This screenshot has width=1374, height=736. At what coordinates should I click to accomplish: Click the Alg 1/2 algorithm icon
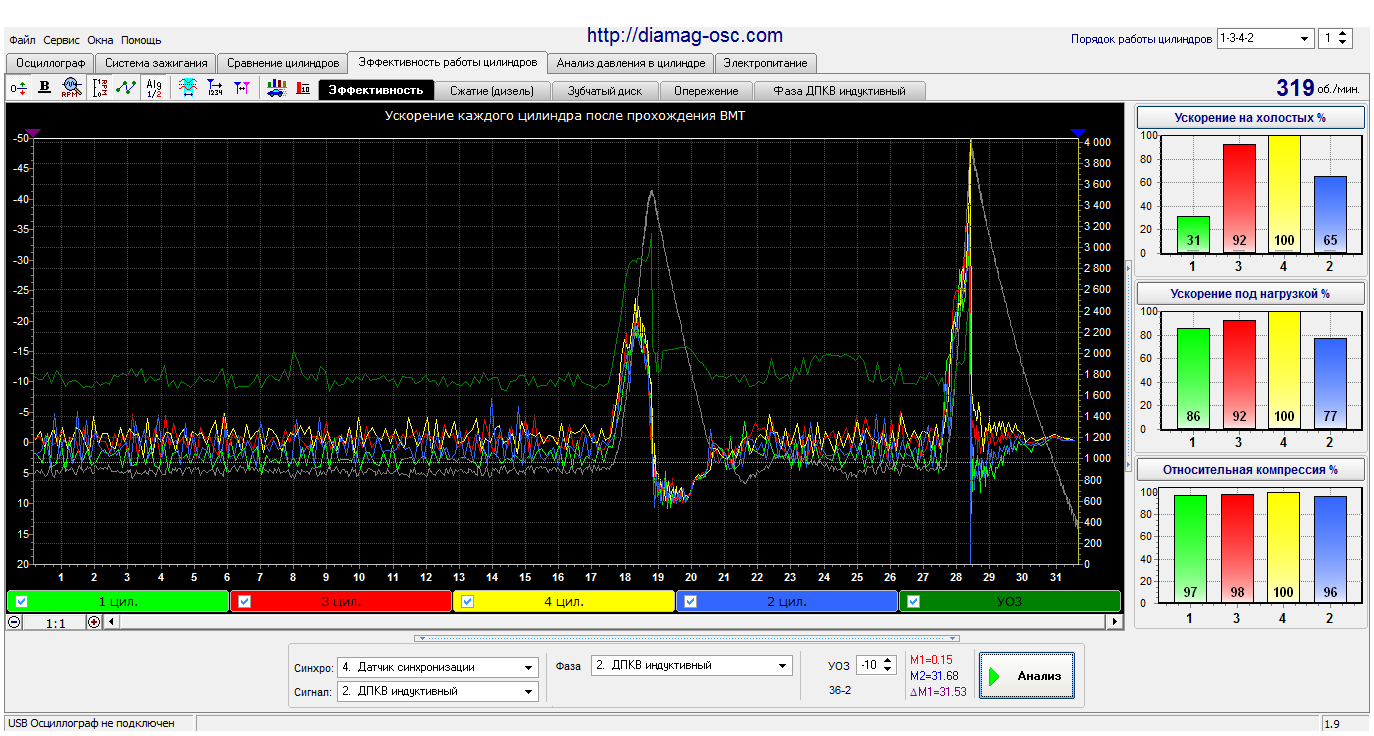[153, 88]
